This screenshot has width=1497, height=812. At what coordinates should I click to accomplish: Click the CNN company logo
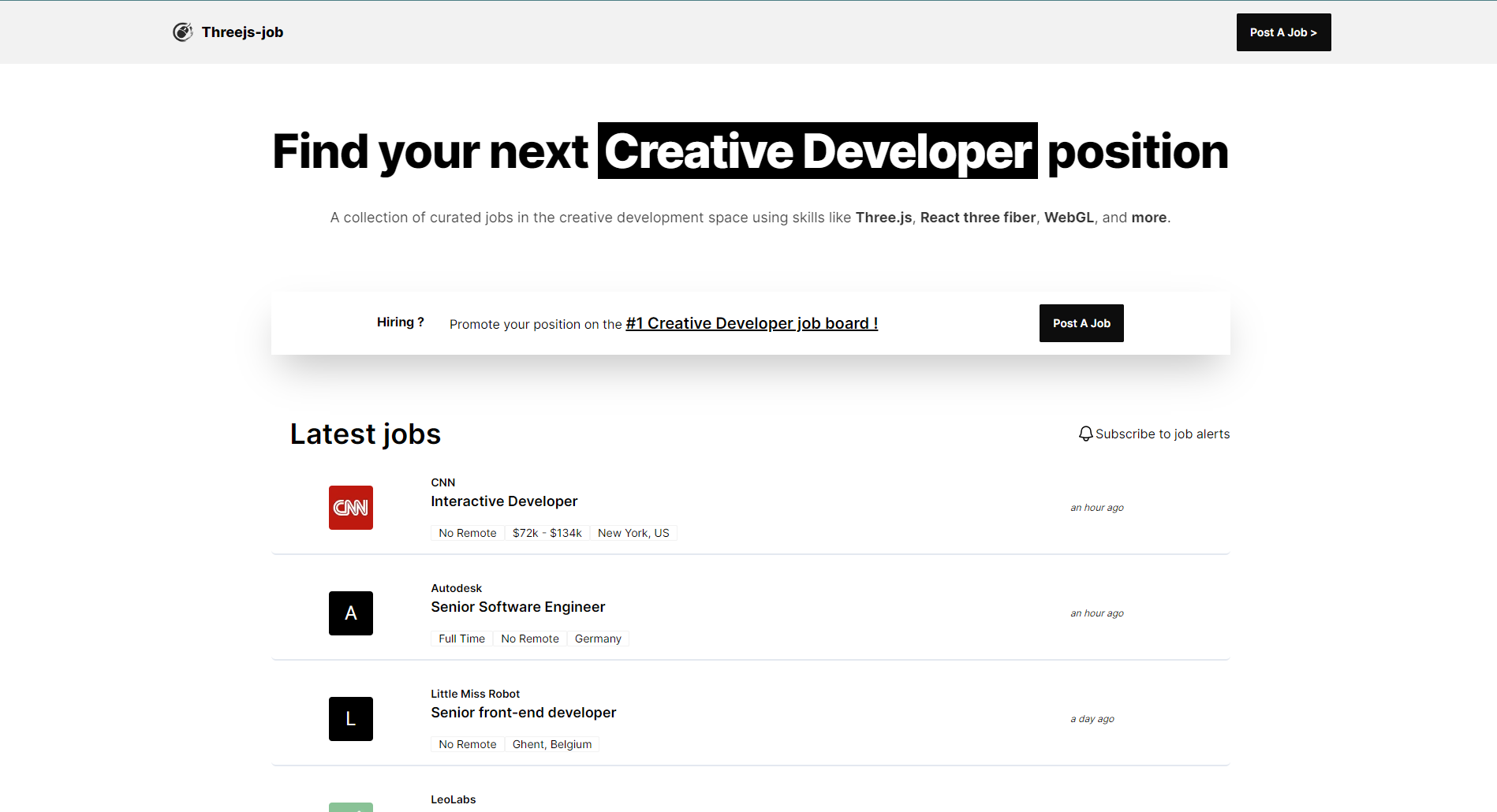351,508
